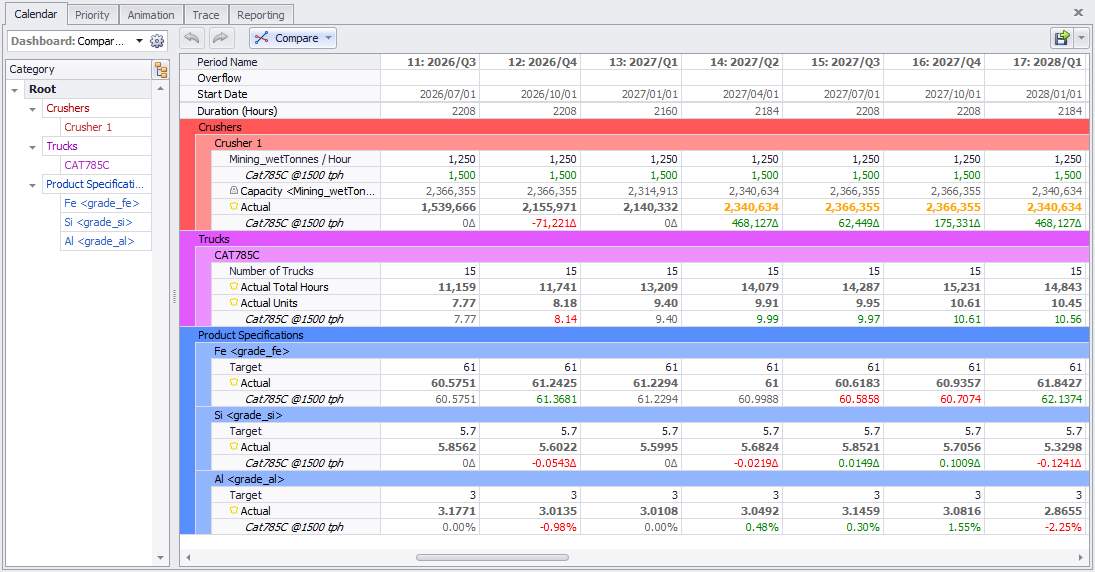
Task: Select CAT785C in the category tree
Action: [x=87, y=165]
